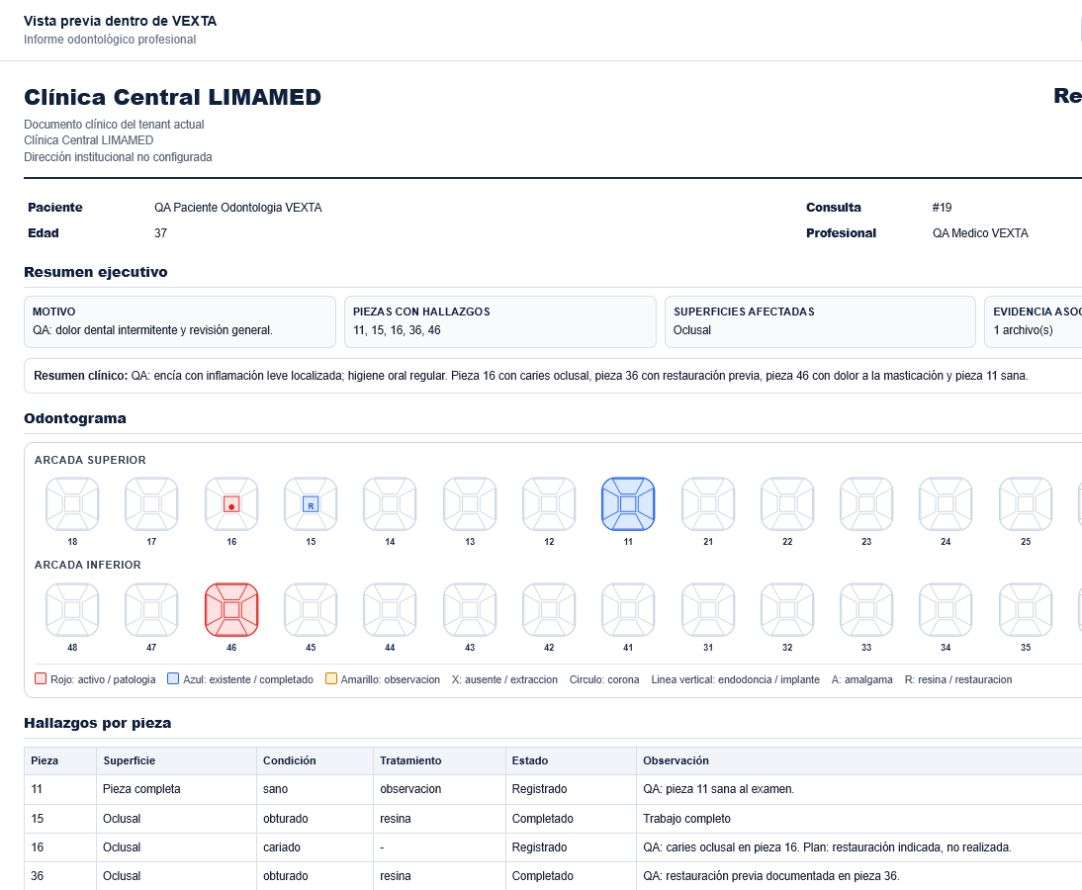Select tooth 14 in the odontogram
1082x890 pixels.
[390, 504]
